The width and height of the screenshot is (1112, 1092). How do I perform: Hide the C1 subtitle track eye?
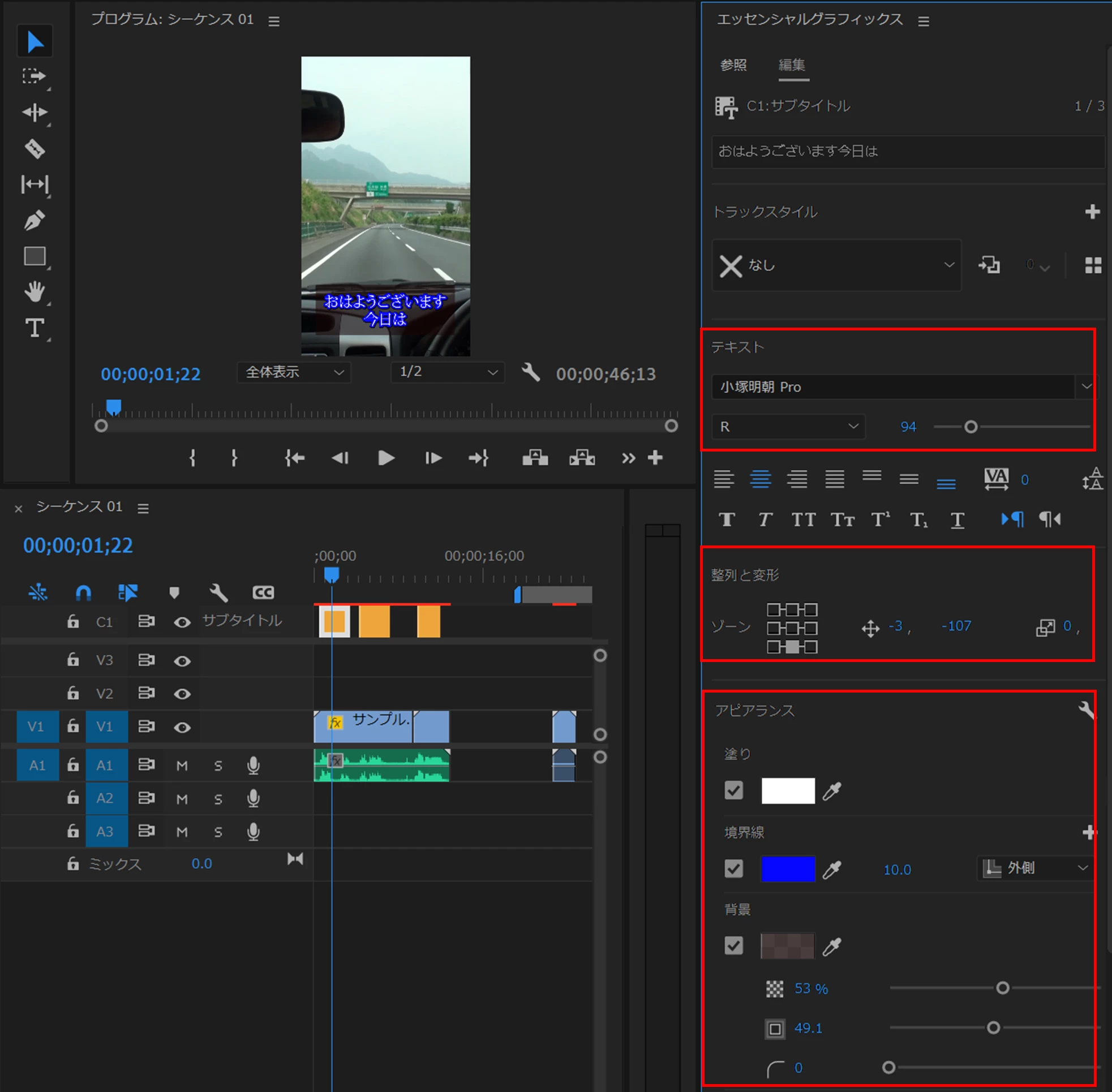[x=182, y=622]
